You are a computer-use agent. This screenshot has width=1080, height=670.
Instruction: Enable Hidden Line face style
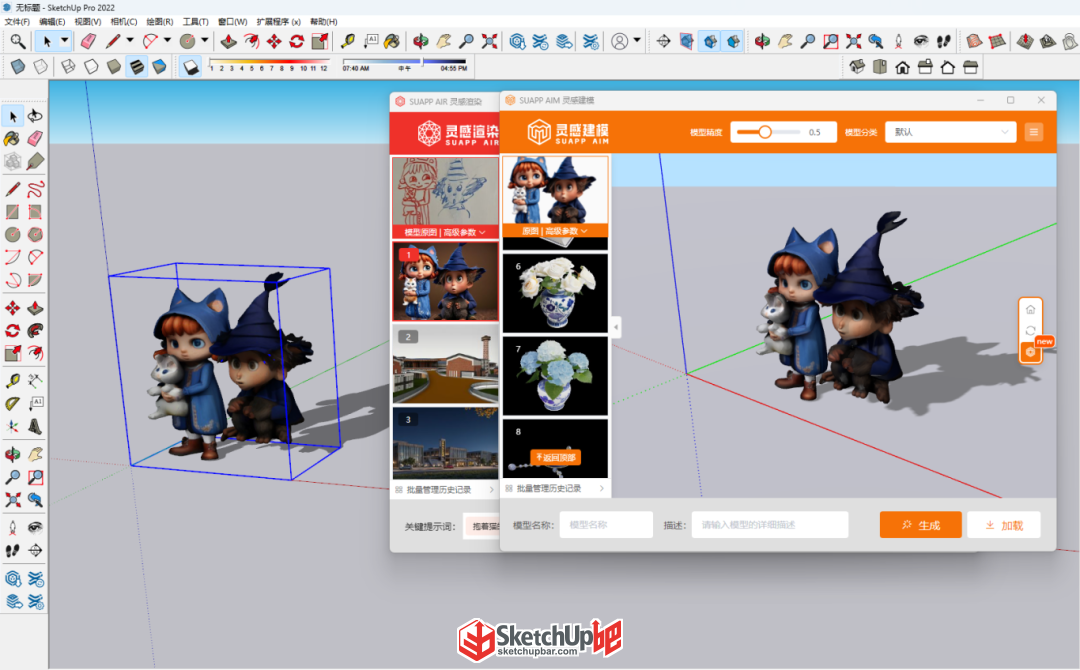pos(91,67)
